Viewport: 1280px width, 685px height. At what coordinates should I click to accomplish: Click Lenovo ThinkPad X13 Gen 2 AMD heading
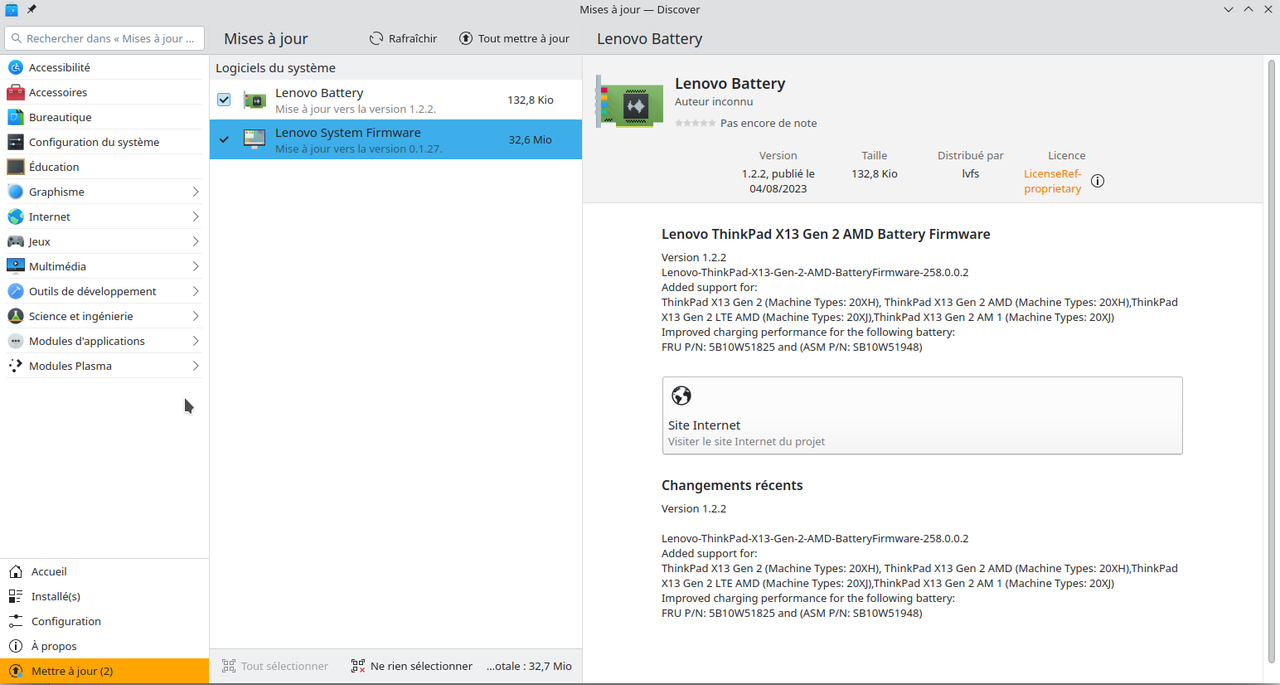(826, 234)
